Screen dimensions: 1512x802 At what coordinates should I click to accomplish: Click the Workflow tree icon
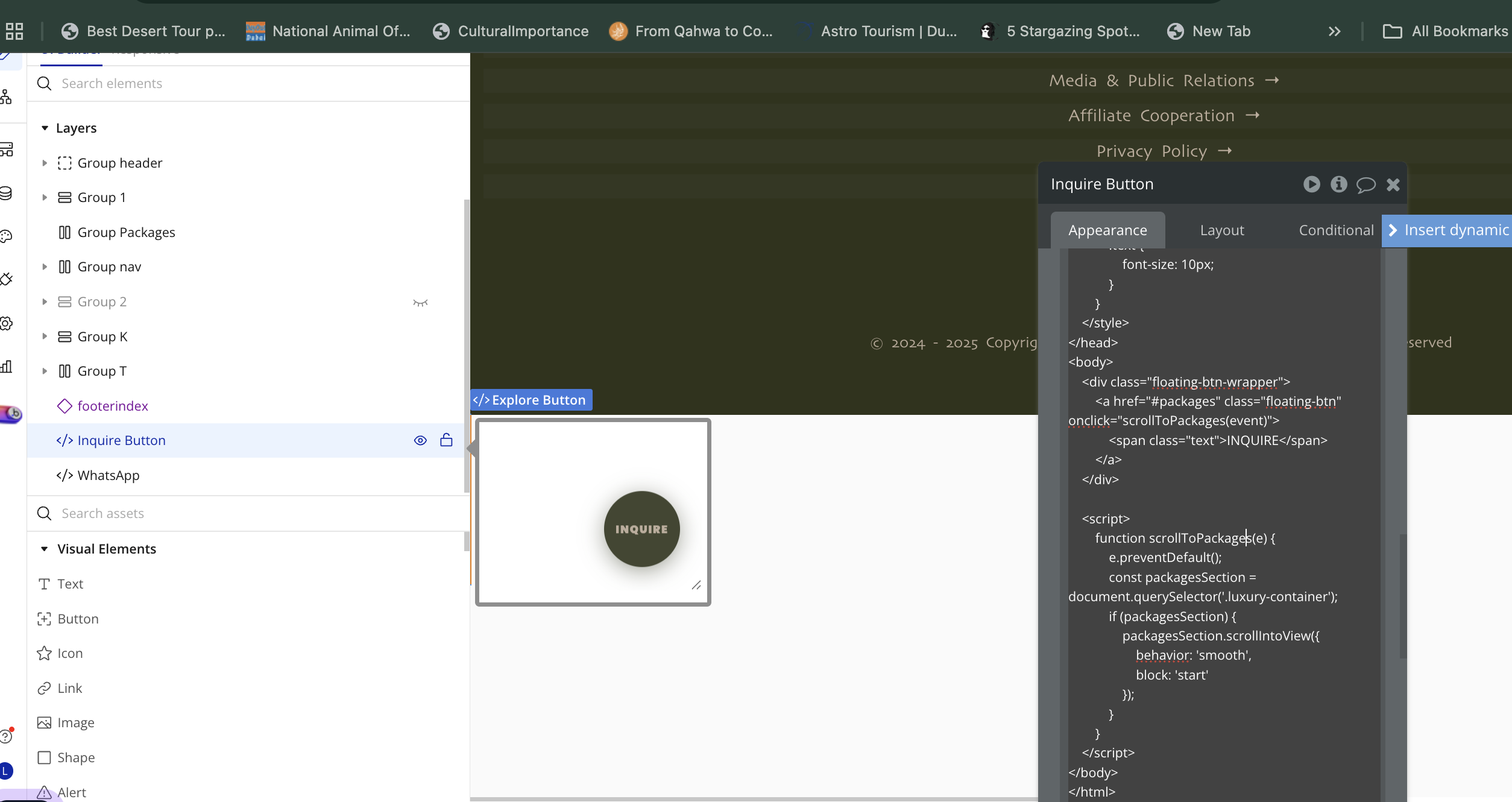coord(6,96)
